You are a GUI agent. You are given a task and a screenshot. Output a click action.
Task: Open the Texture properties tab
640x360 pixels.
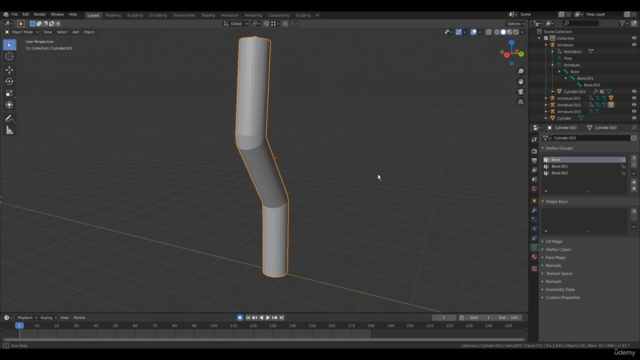click(x=534, y=269)
